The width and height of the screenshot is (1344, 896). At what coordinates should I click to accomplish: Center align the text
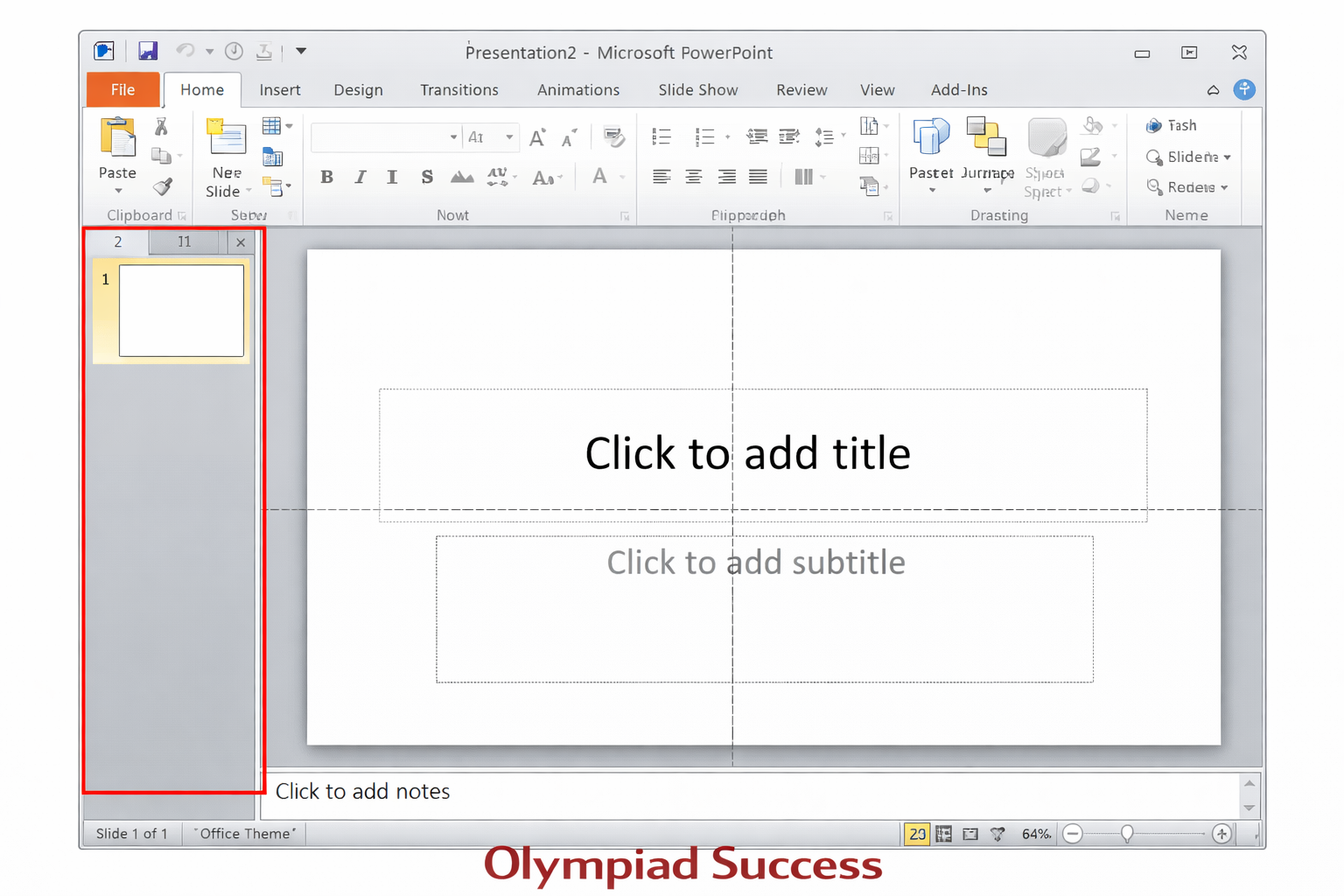pyautogui.click(x=694, y=177)
